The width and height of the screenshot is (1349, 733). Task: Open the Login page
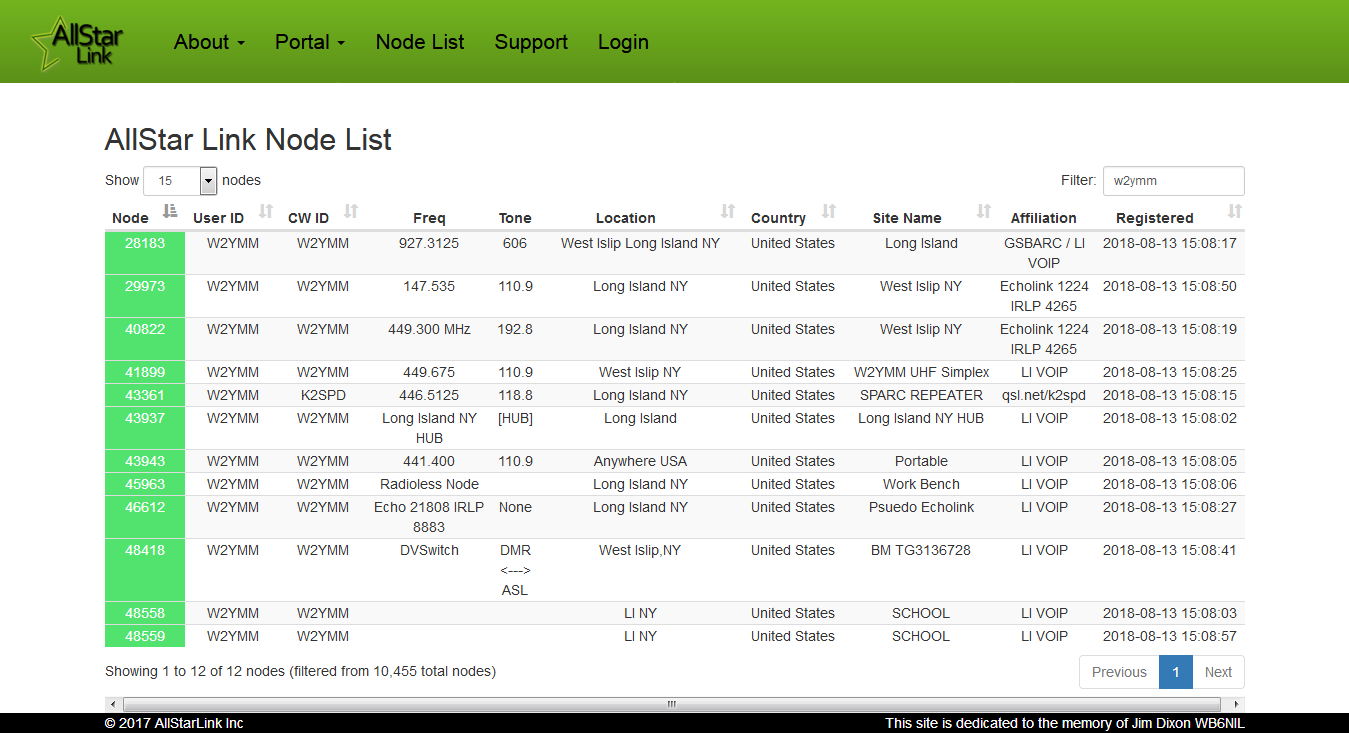coord(623,42)
